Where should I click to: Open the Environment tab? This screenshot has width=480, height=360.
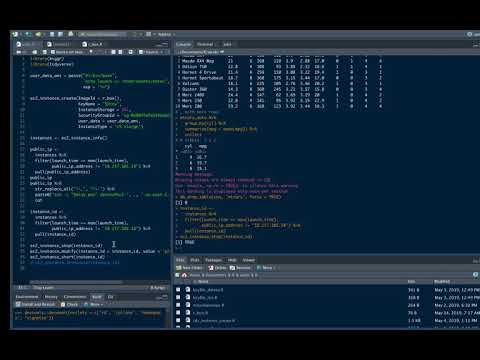pyautogui.click(x=27, y=297)
